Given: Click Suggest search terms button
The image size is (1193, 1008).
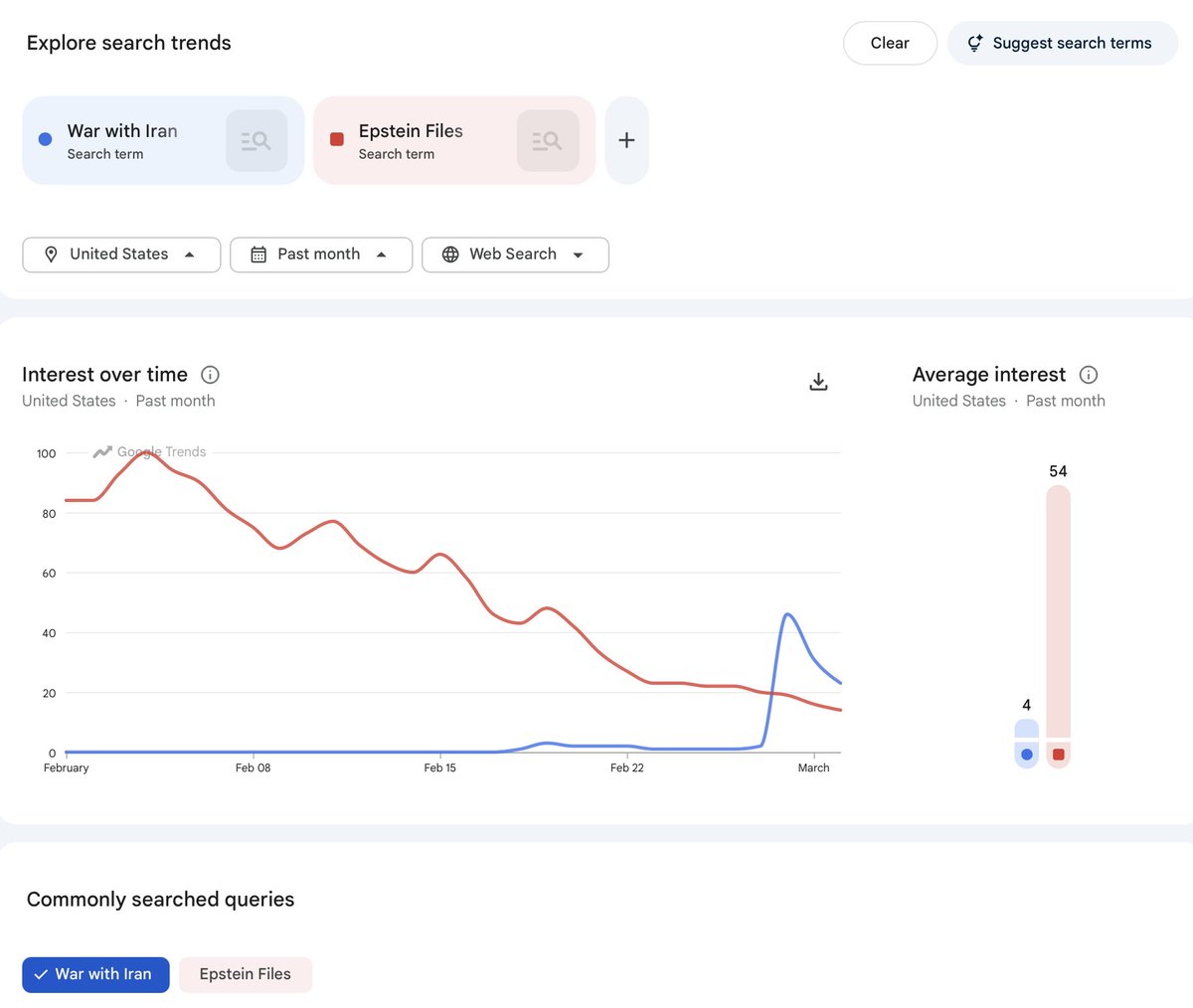Looking at the screenshot, I should click(x=1063, y=43).
